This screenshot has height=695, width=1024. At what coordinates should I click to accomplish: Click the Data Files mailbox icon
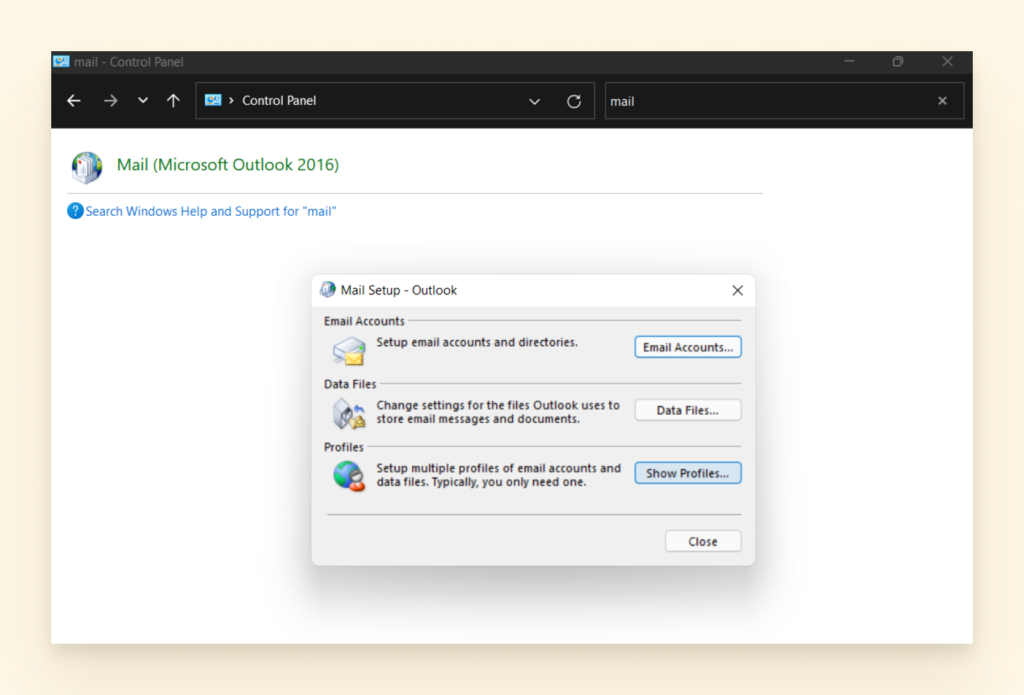click(349, 413)
